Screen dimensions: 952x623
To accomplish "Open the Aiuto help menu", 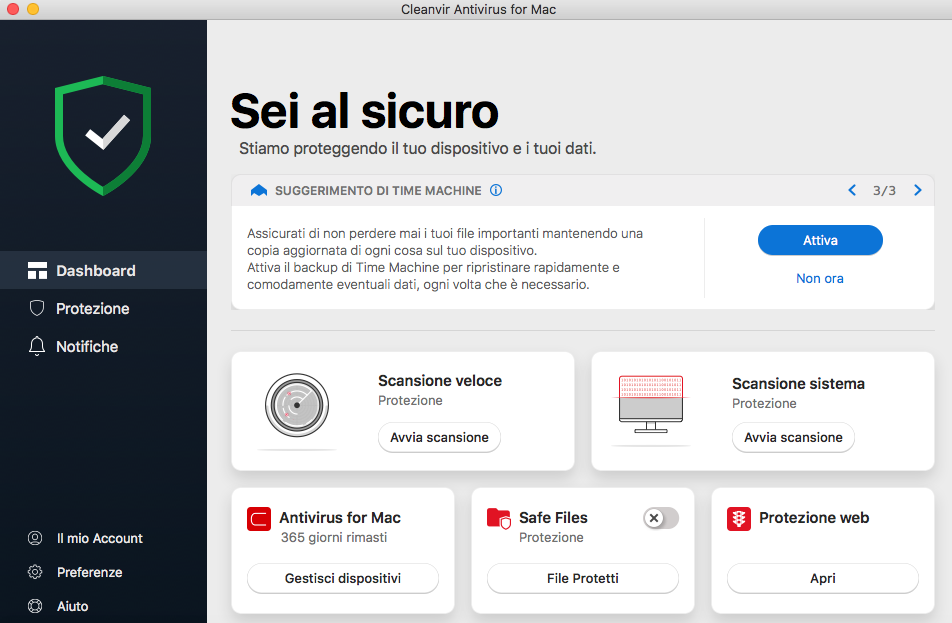I will click(x=72, y=606).
